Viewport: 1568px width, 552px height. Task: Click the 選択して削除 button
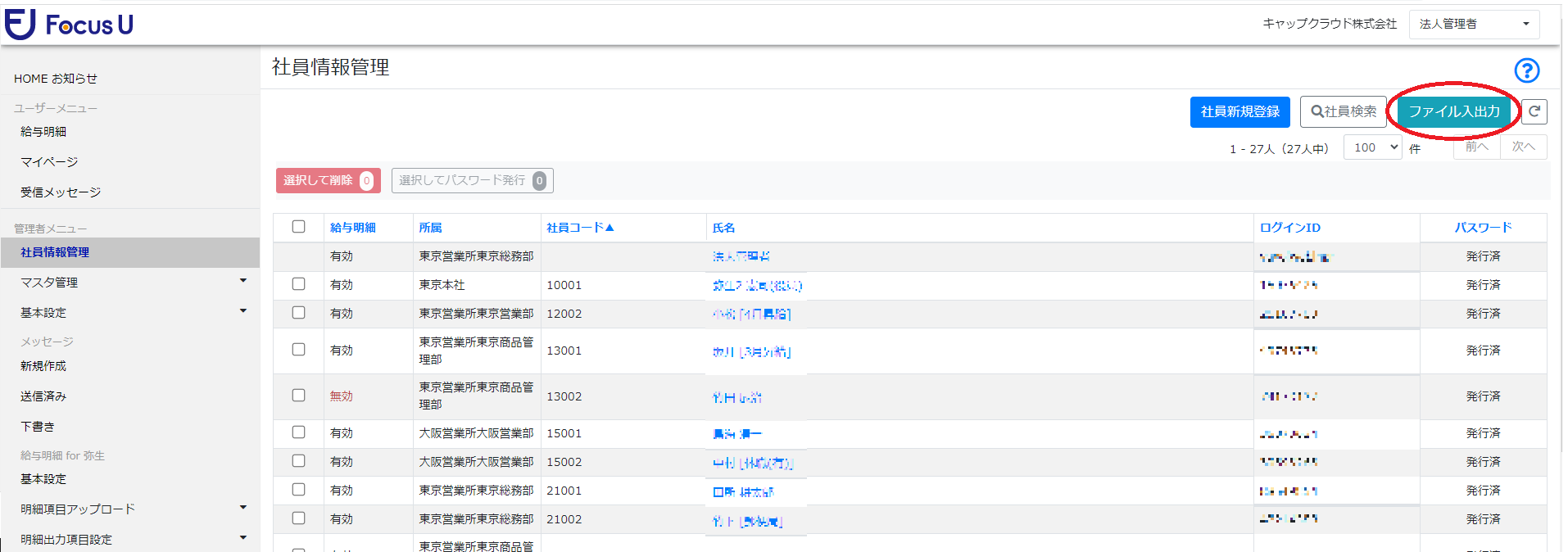328,180
